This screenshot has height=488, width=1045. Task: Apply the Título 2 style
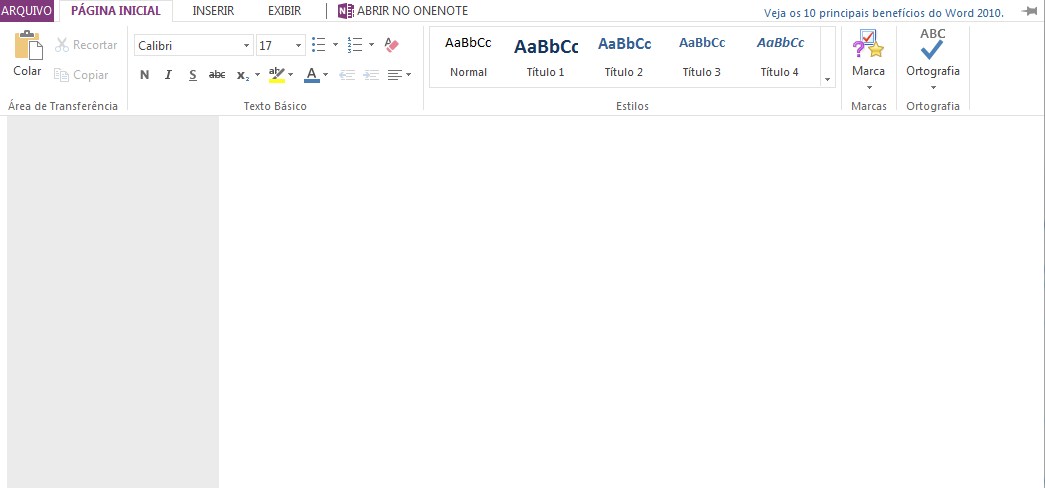coord(624,57)
